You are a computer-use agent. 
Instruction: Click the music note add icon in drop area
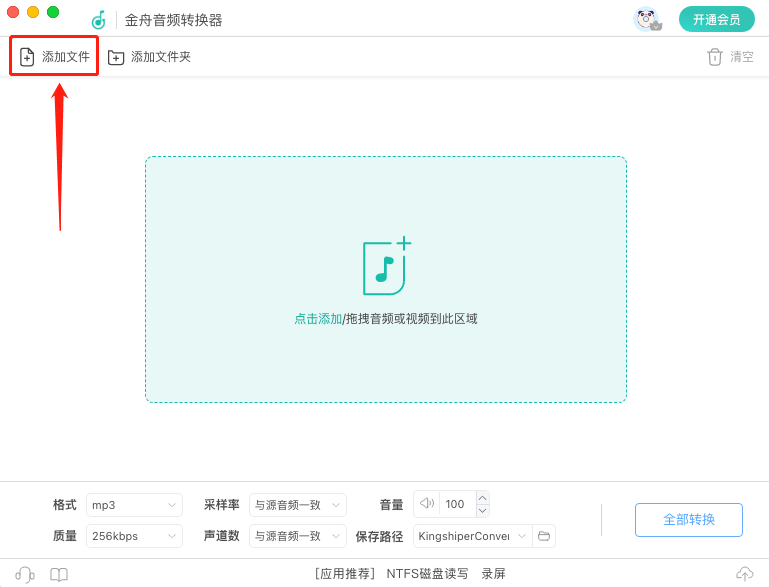tap(386, 266)
